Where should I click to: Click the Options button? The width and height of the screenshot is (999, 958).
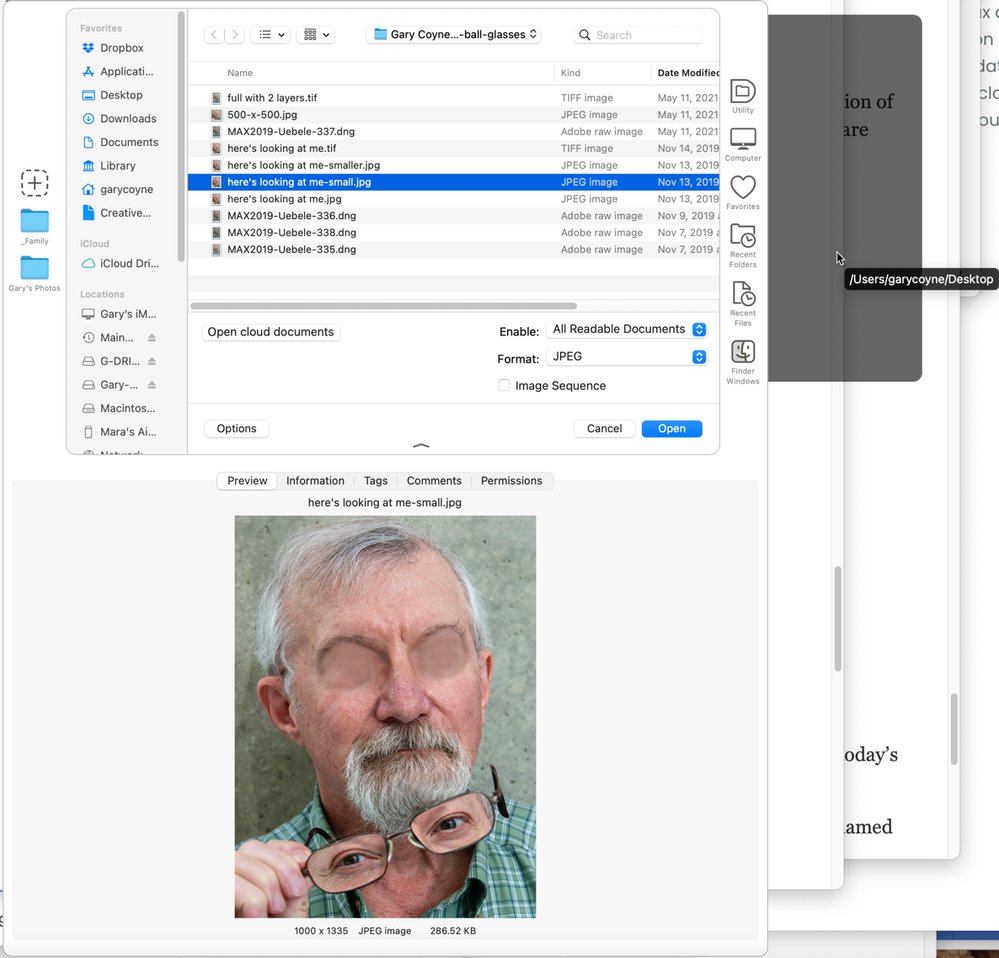pyautogui.click(x=236, y=429)
